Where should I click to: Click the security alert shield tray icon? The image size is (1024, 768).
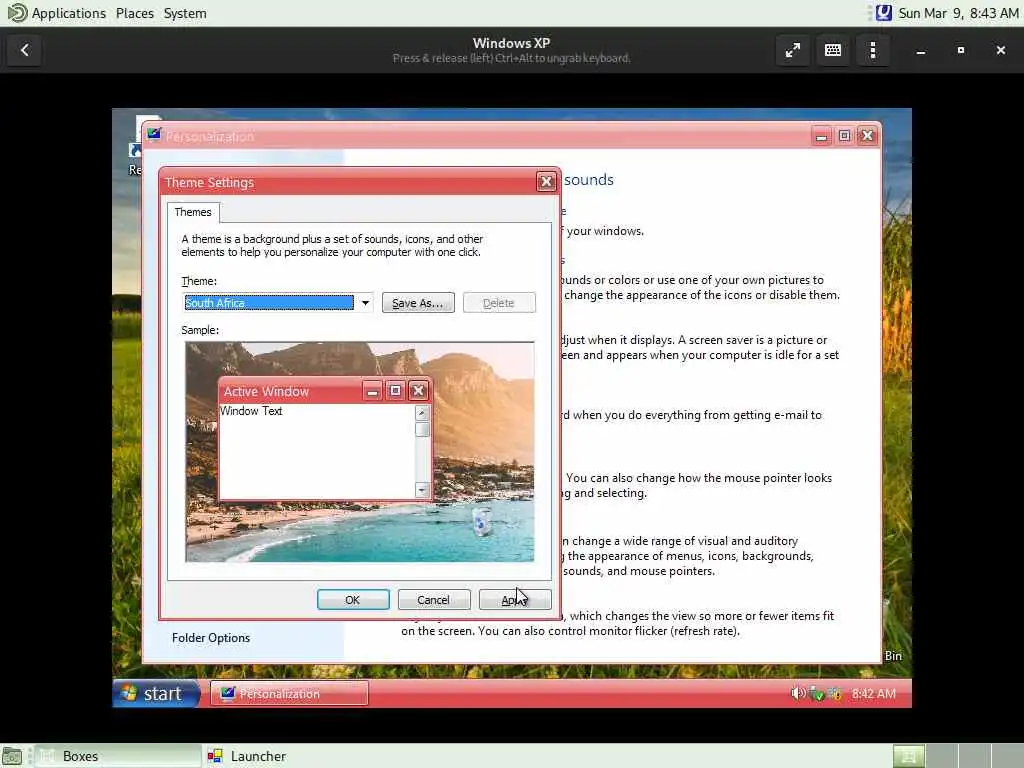[x=834, y=694]
